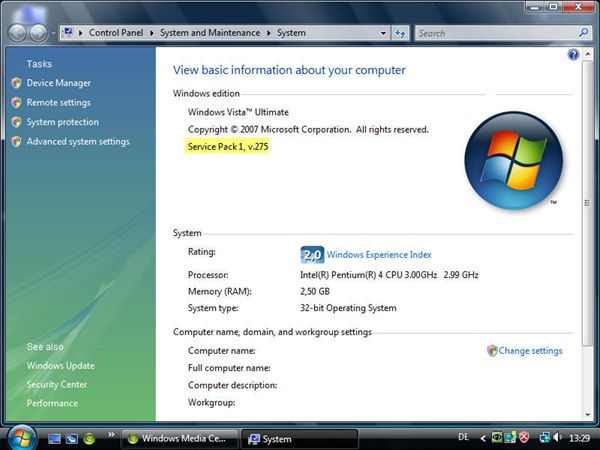600x450 pixels.
Task: Click the 32-bit Operating System value
Action: pos(348,308)
